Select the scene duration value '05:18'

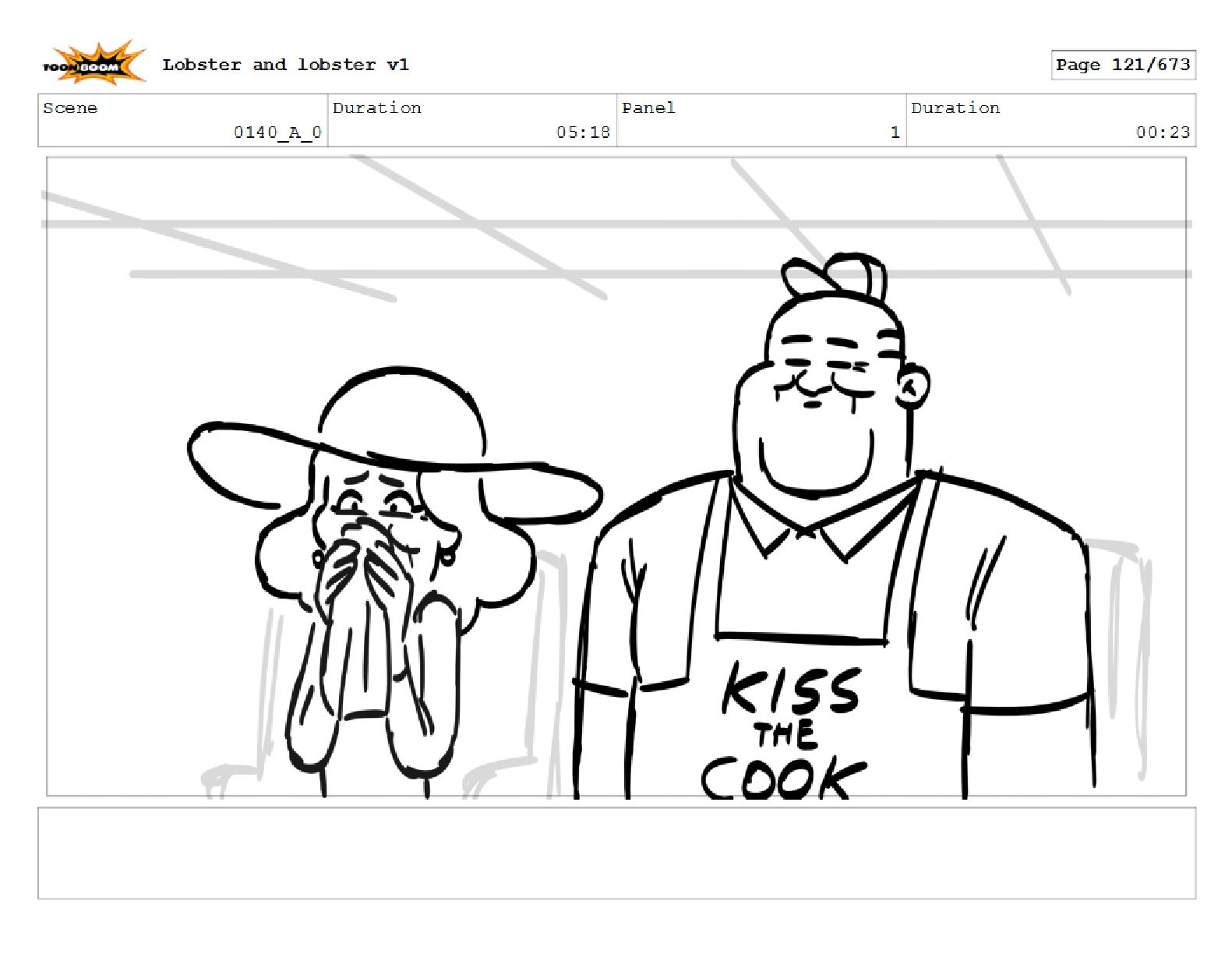[583, 132]
